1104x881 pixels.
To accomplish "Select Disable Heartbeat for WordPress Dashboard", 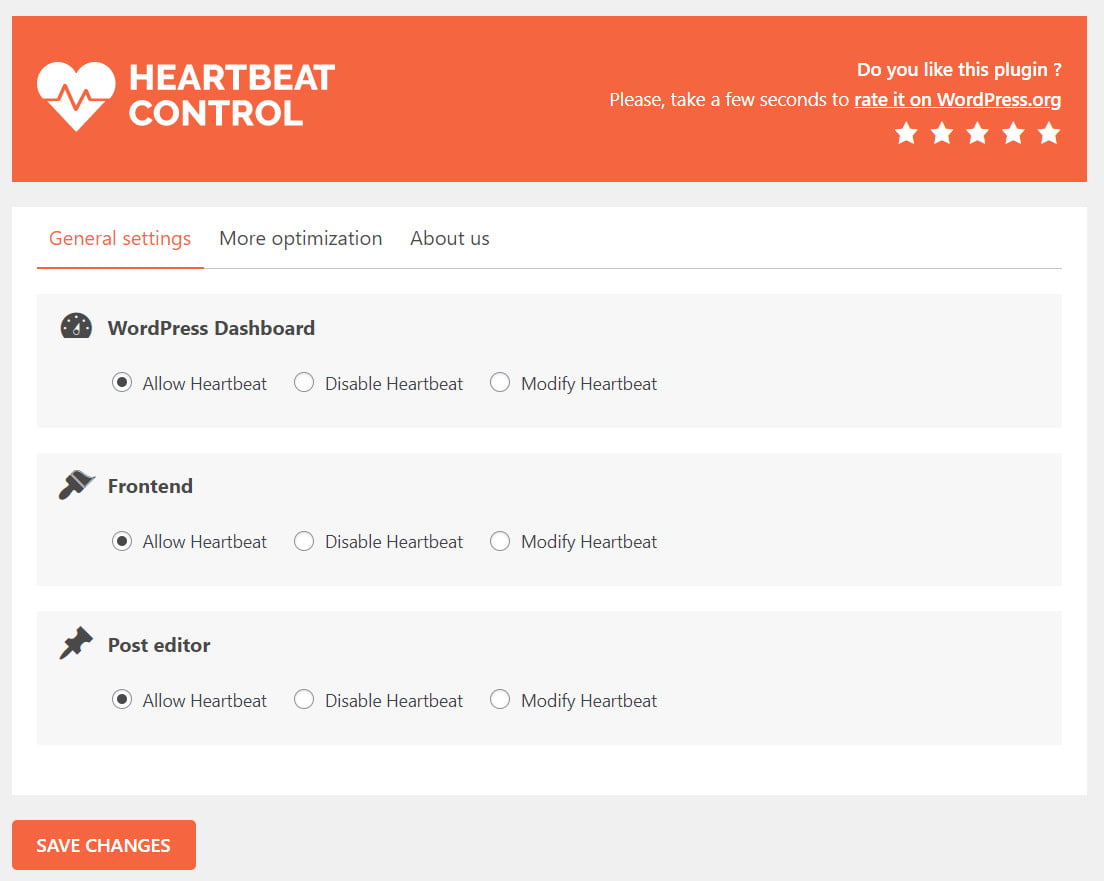I will click(304, 382).
